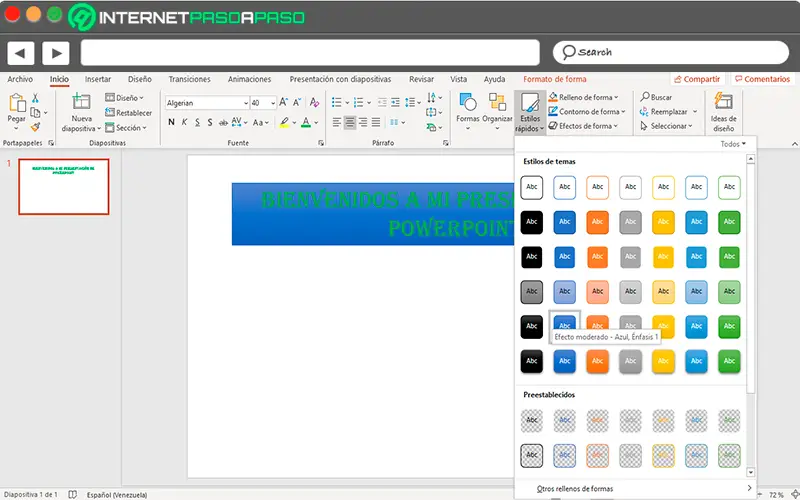Open Relleno de forma dropdown
The height and width of the screenshot is (500, 800).
click(x=583, y=97)
